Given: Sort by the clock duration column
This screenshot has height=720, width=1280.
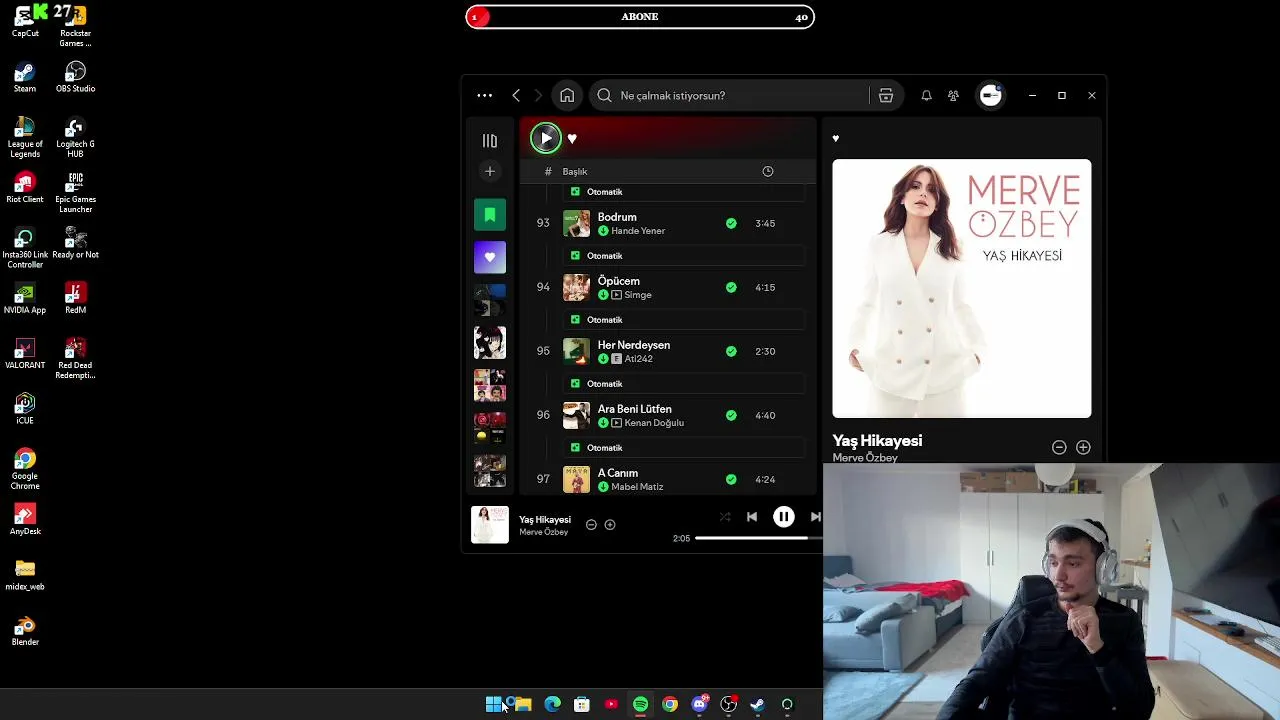Looking at the screenshot, I should pos(768,172).
